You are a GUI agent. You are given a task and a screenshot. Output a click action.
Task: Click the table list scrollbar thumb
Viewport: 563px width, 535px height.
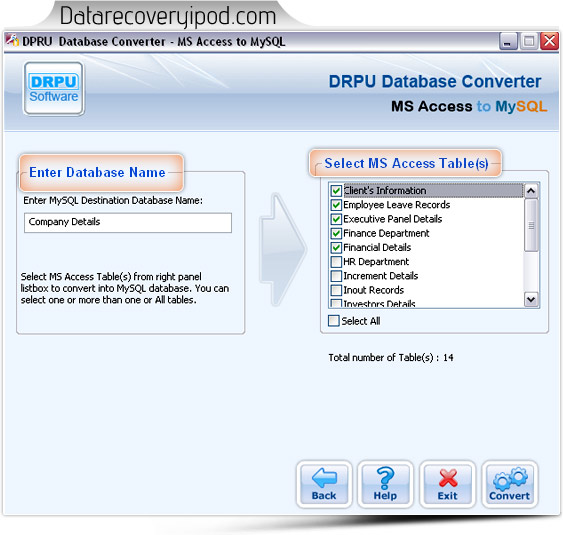coord(531,225)
